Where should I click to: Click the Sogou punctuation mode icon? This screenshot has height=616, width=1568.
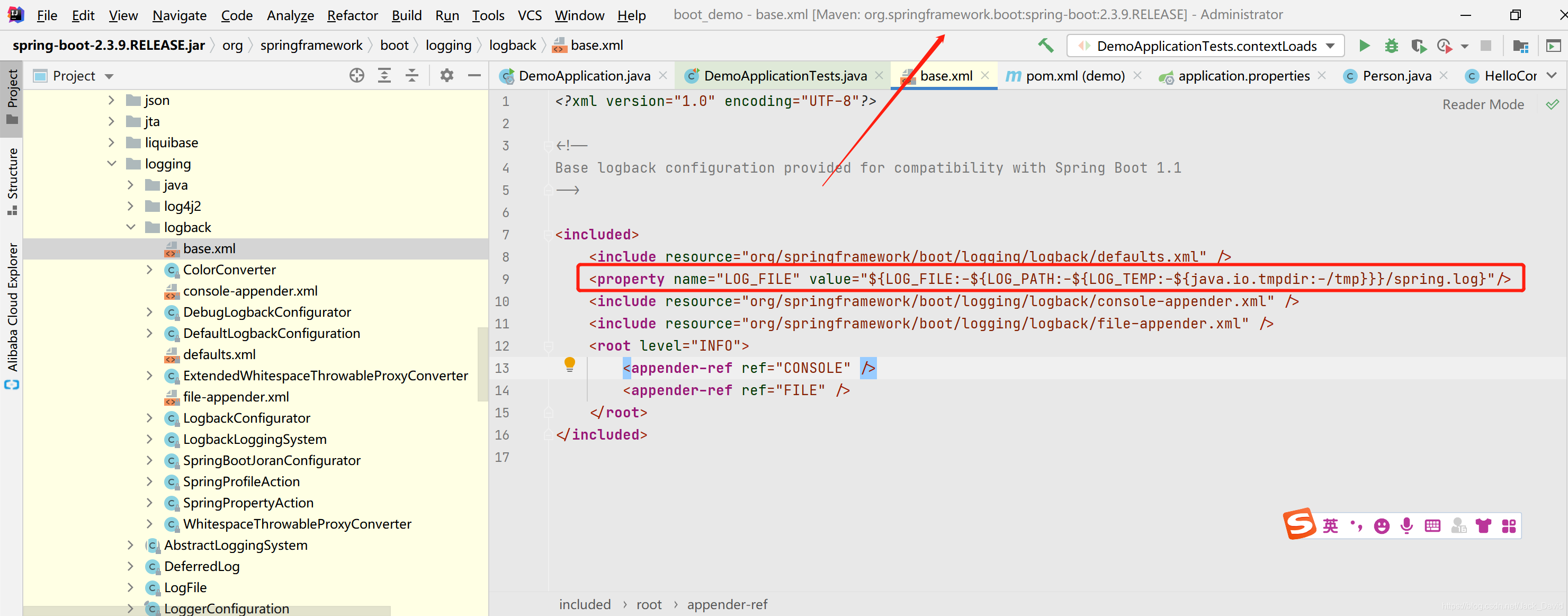point(1356,526)
